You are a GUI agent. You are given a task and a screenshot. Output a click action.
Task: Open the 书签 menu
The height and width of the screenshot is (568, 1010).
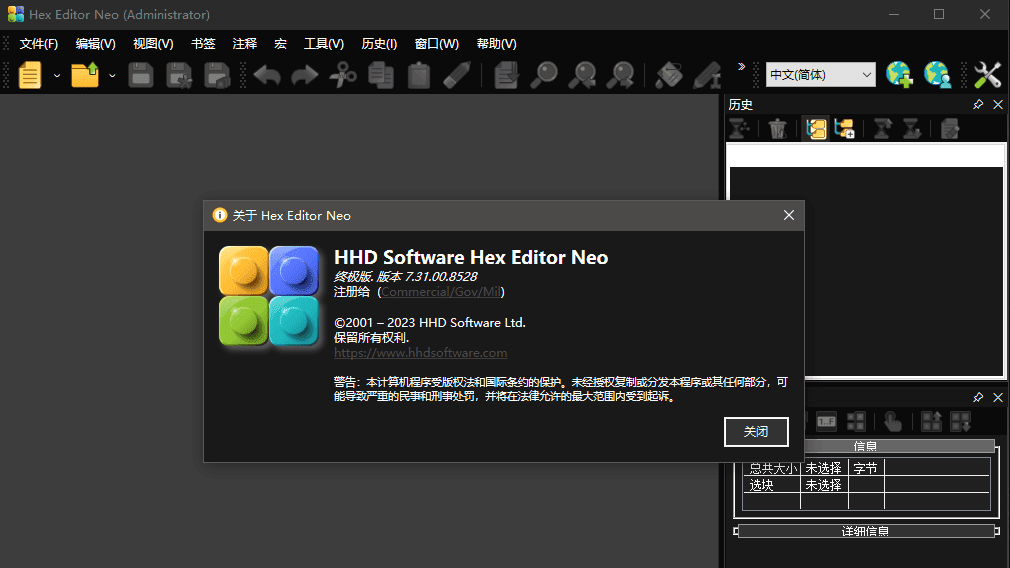pos(203,44)
